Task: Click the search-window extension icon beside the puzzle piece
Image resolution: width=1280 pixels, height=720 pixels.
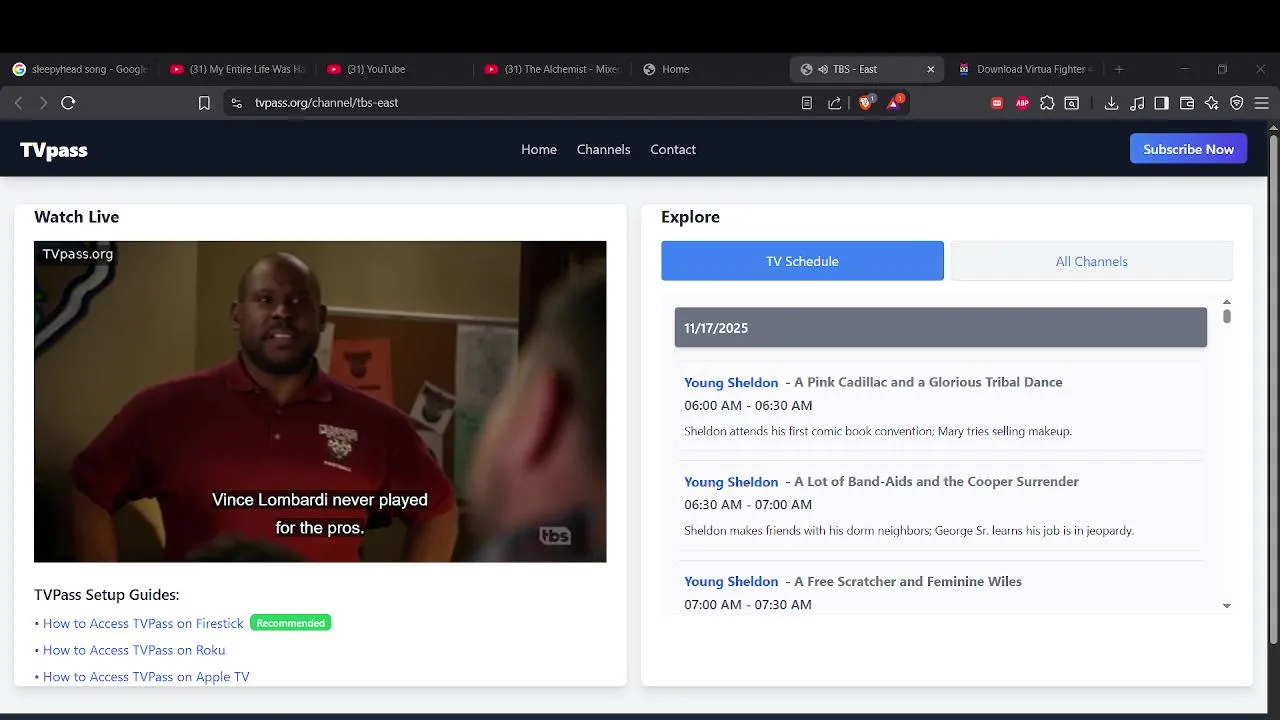Action: click(1072, 102)
